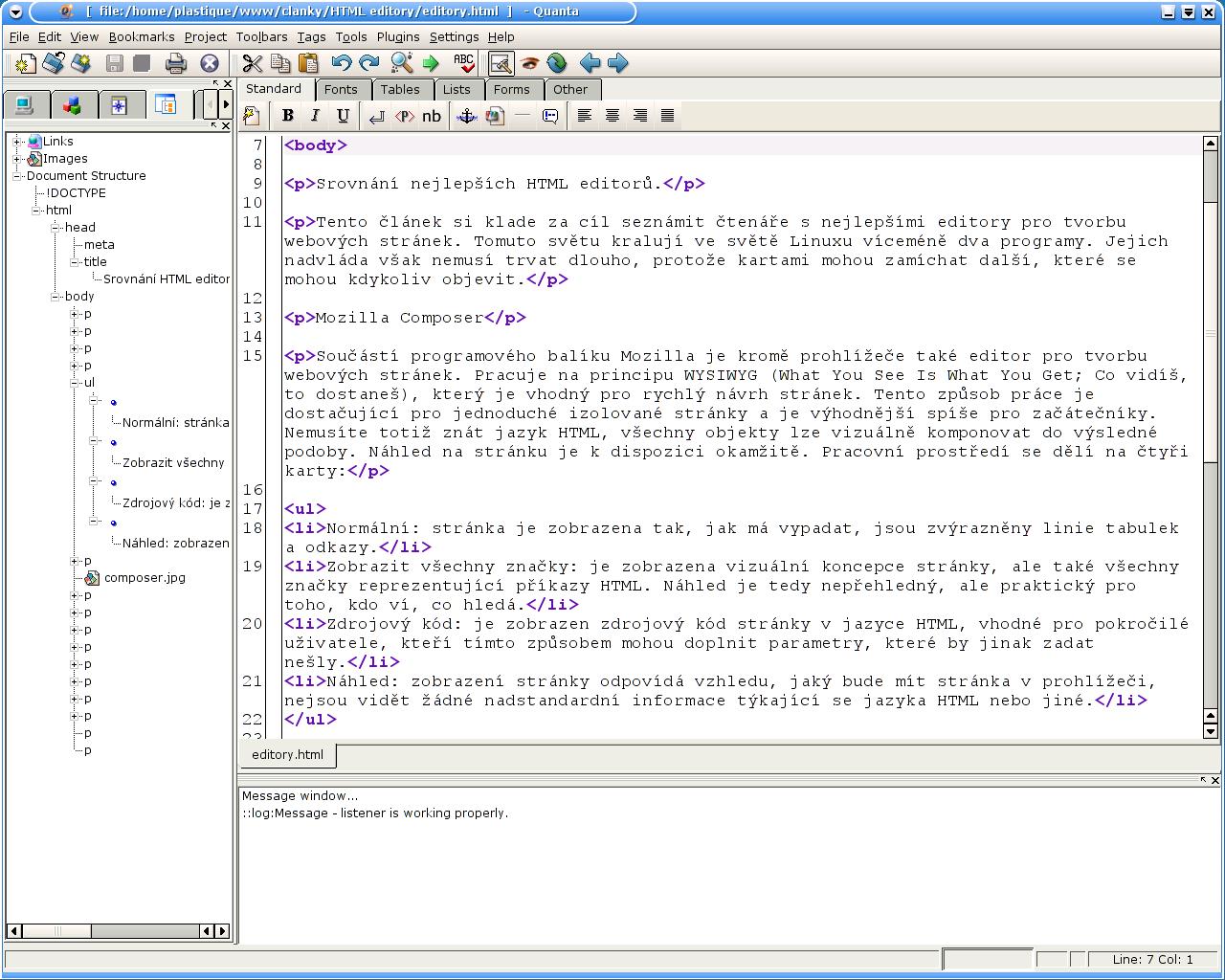Select composer.jpg in the structure tree
Viewport: 1225px width, 980px height.
(145, 578)
